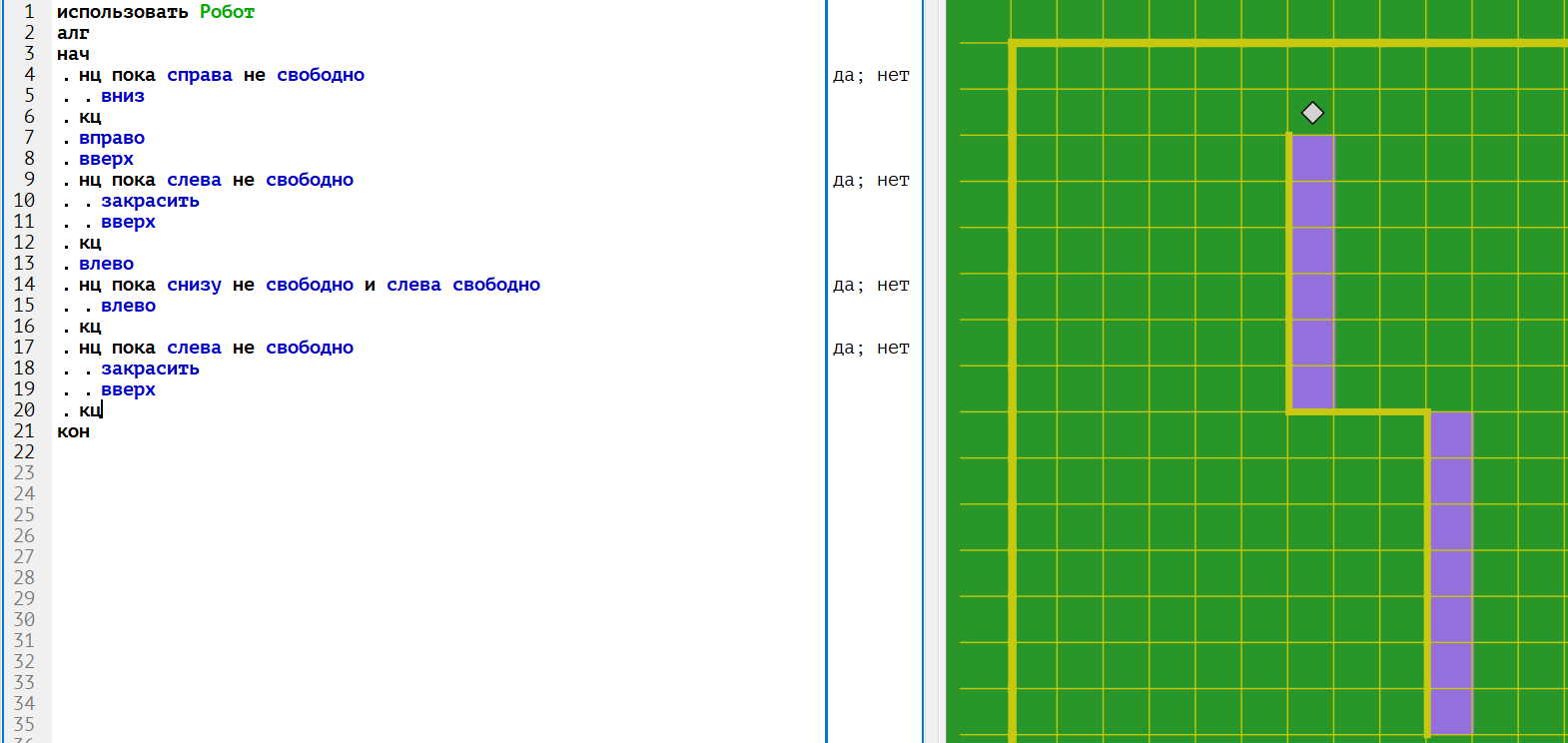Click the 'кон' keyword on line 21
This screenshot has height=743, width=1568.
(73, 431)
